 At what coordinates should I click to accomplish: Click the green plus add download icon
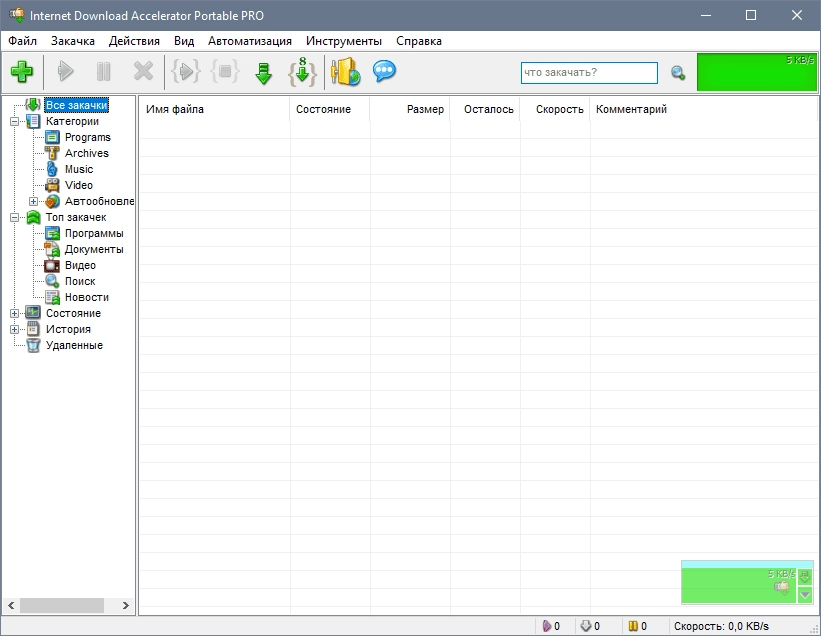21,71
